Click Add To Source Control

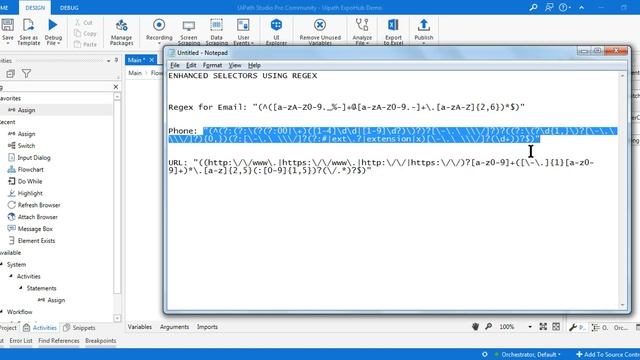(608, 354)
